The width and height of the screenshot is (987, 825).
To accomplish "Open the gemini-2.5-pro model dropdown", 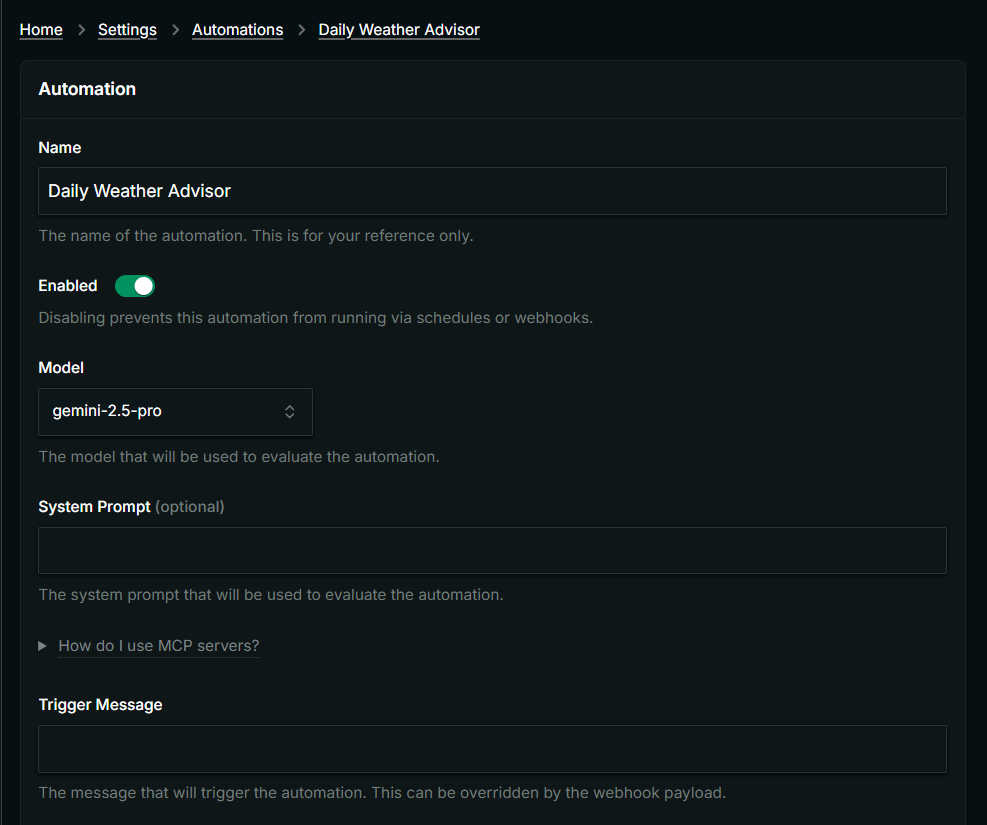I will (175, 412).
